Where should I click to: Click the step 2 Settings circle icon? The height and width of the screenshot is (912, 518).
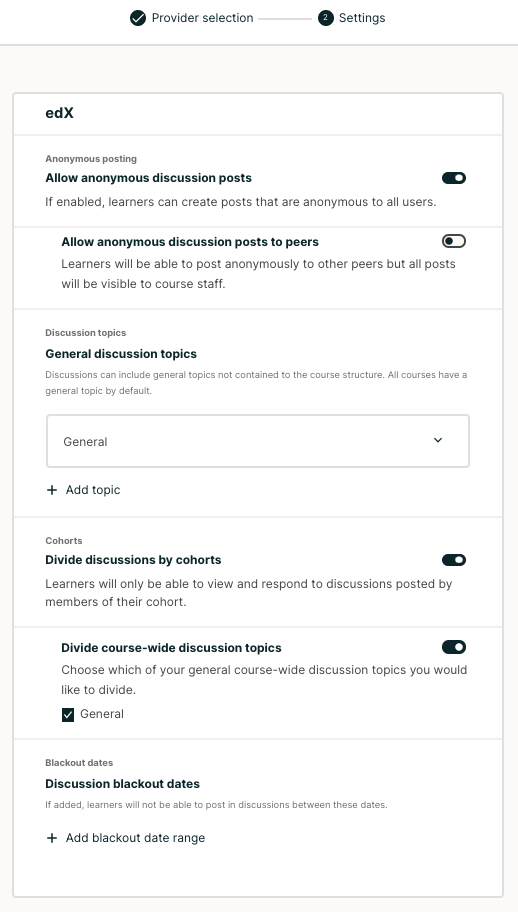pyautogui.click(x=326, y=18)
